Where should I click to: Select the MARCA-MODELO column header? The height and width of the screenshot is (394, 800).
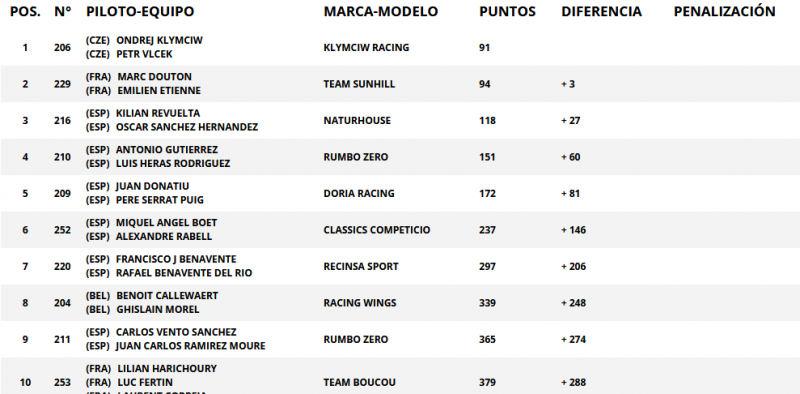(x=381, y=12)
